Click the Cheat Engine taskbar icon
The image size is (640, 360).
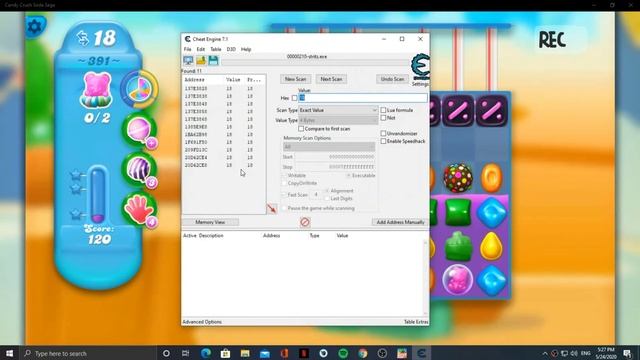pos(421,353)
